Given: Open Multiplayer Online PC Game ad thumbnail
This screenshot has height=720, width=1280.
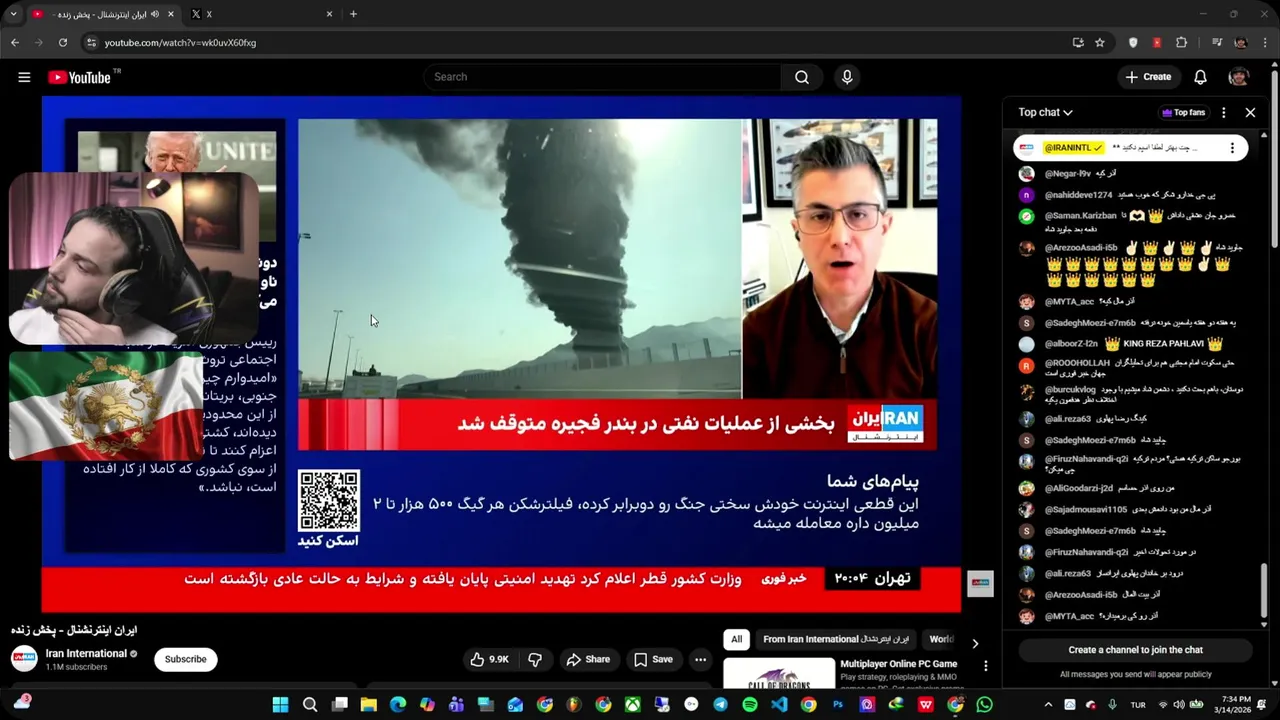Looking at the screenshot, I should [779, 673].
